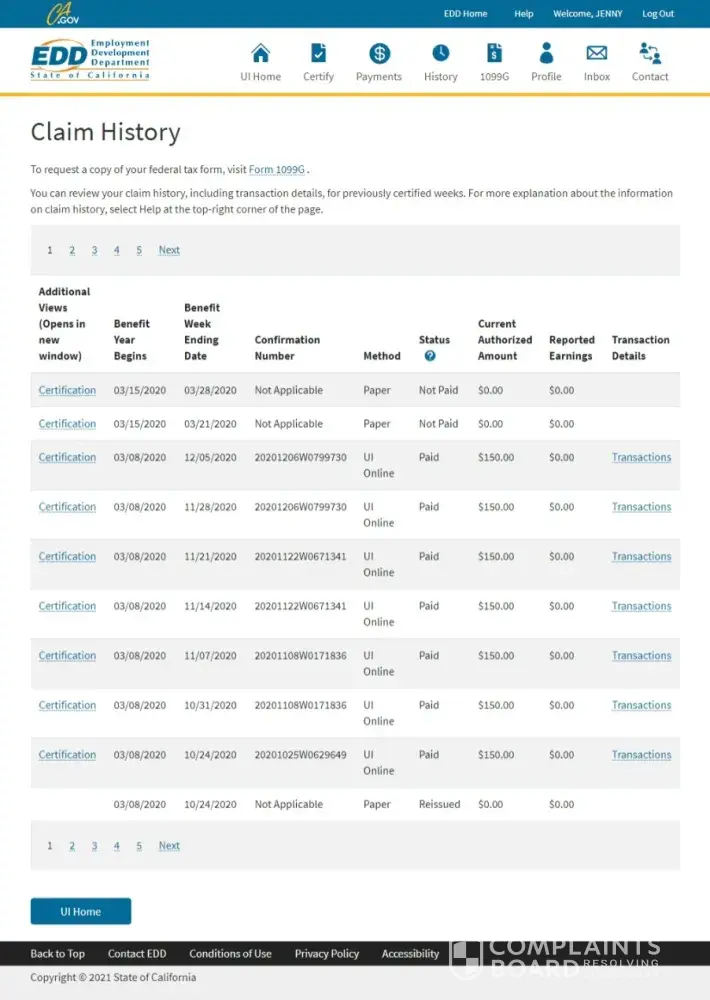Click the CA.GOV logo
The height and width of the screenshot is (1000, 710).
coord(63,14)
